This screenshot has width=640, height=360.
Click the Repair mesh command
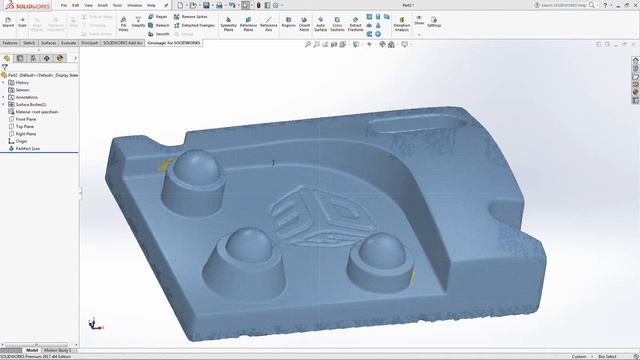tap(158, 17)
